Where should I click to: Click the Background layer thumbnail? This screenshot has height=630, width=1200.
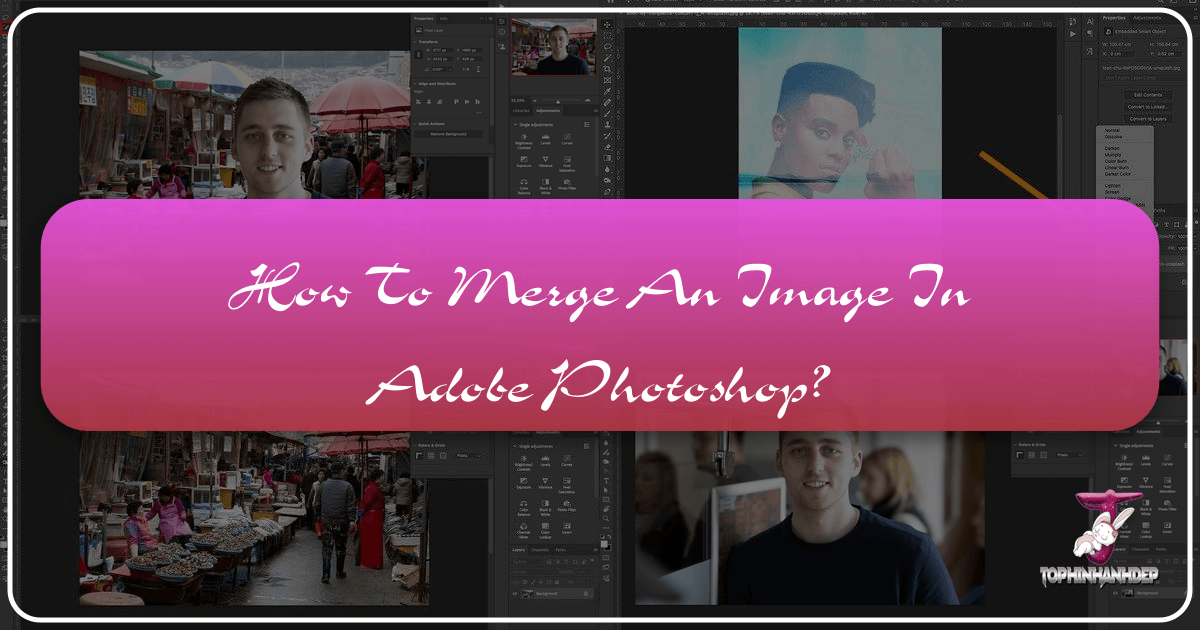(x=526, y=593)
